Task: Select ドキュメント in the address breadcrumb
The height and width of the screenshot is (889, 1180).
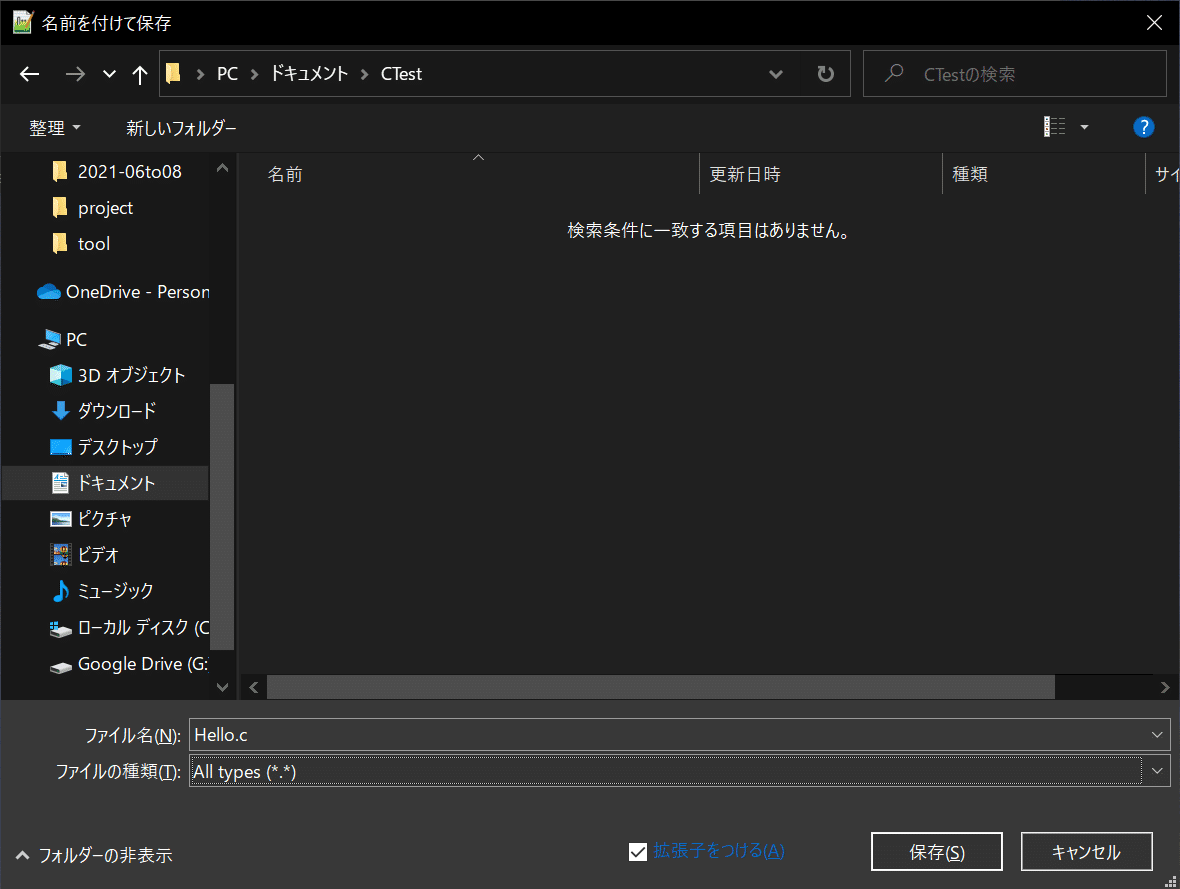Action: click(309, 74)
